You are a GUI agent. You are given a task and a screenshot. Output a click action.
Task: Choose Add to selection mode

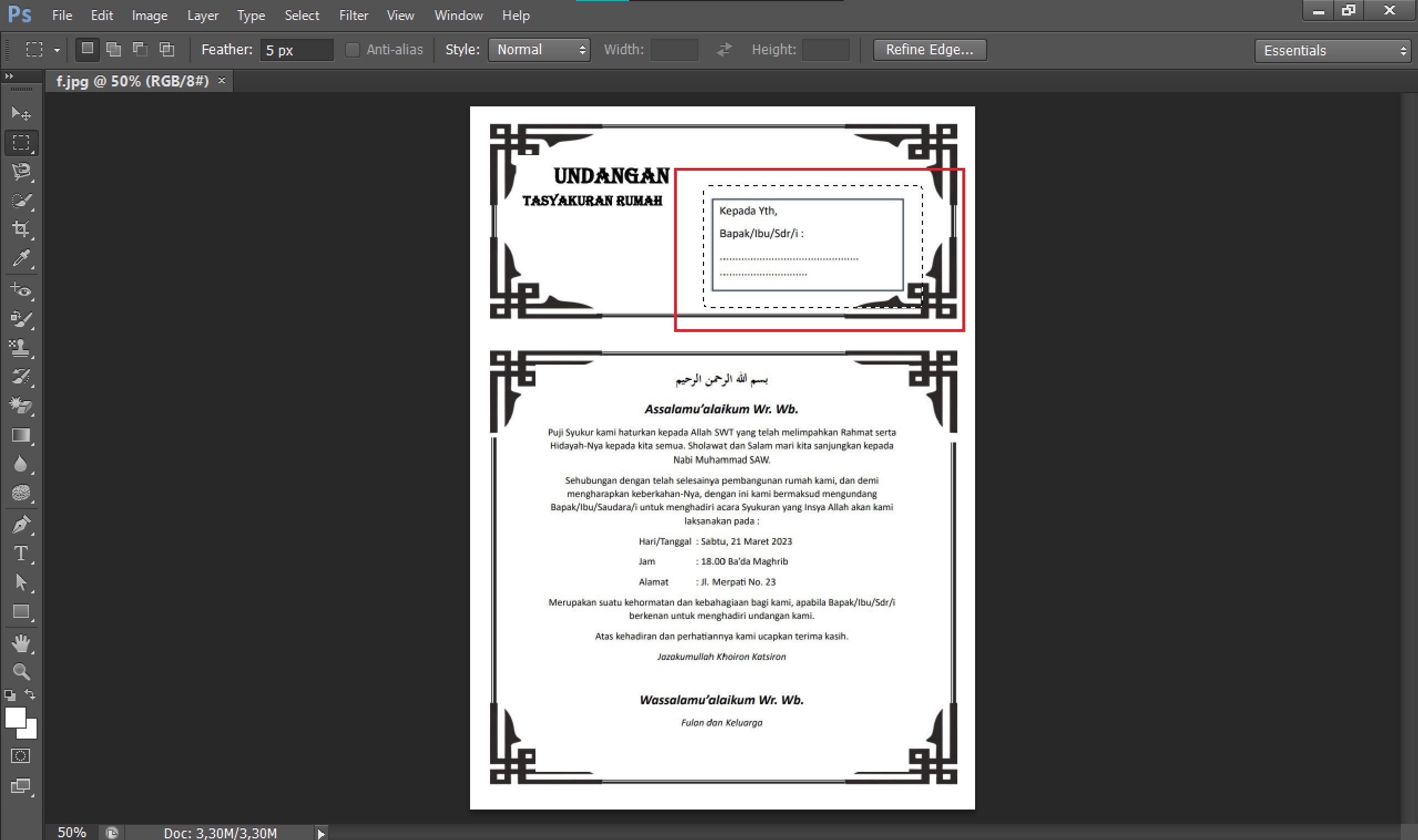coord(114,50)
